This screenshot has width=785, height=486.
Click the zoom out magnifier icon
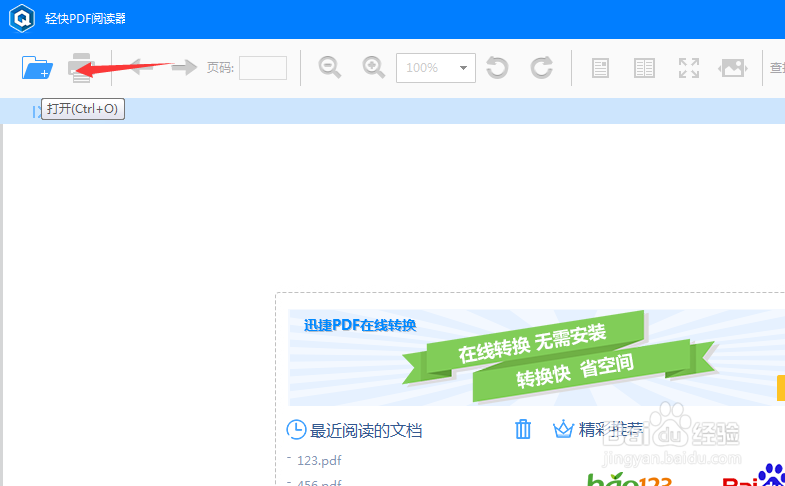coord(330,68)
